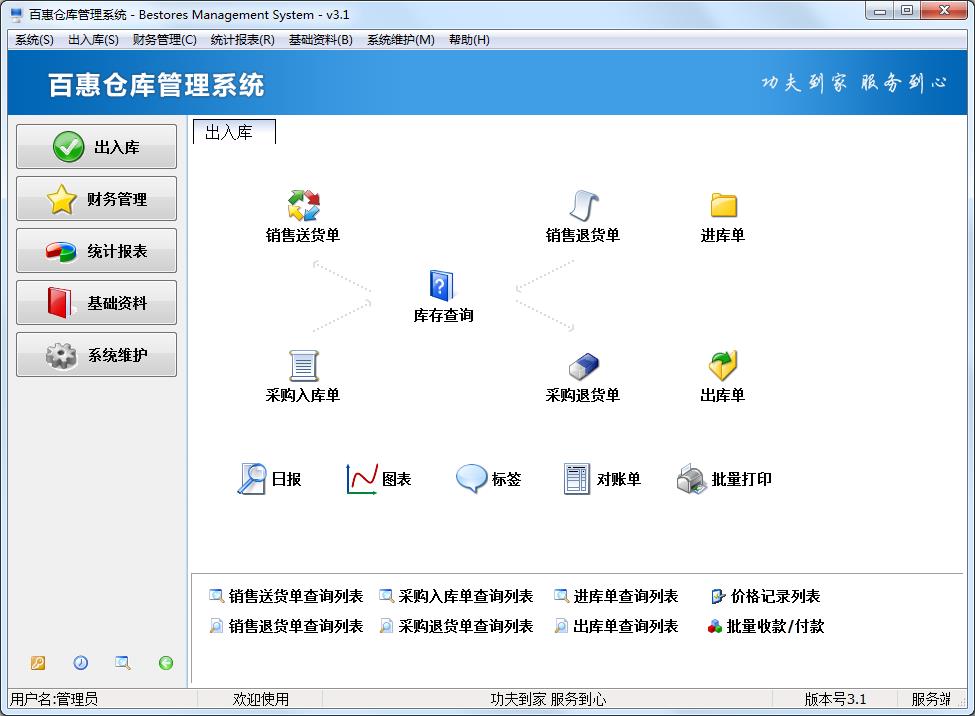The image size is (975, 716).
Task: Close the Bestores Management System window
Action: pyautogui.click(x=944, y=11)
